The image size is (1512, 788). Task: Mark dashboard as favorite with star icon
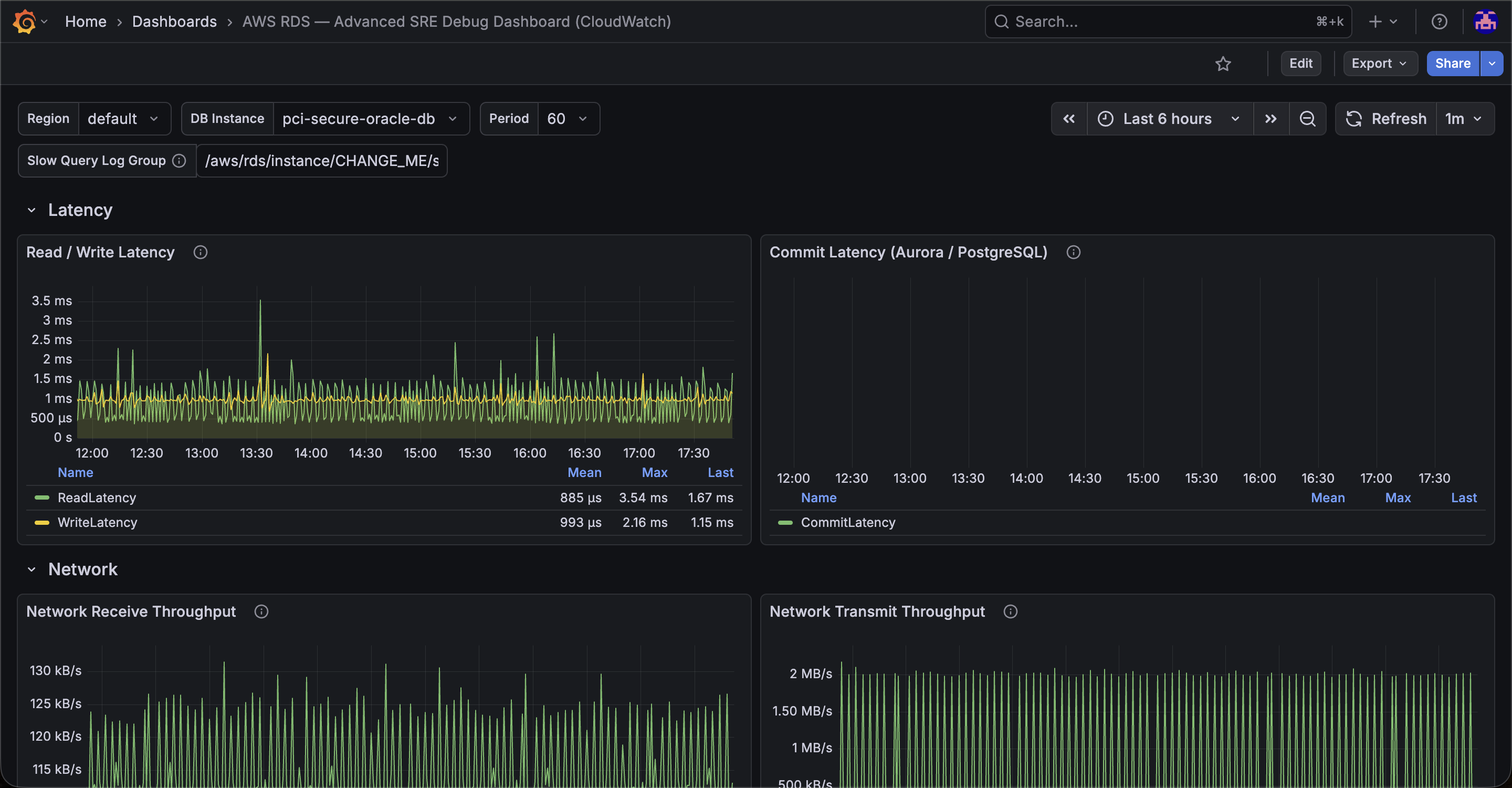coord(1223,64)
